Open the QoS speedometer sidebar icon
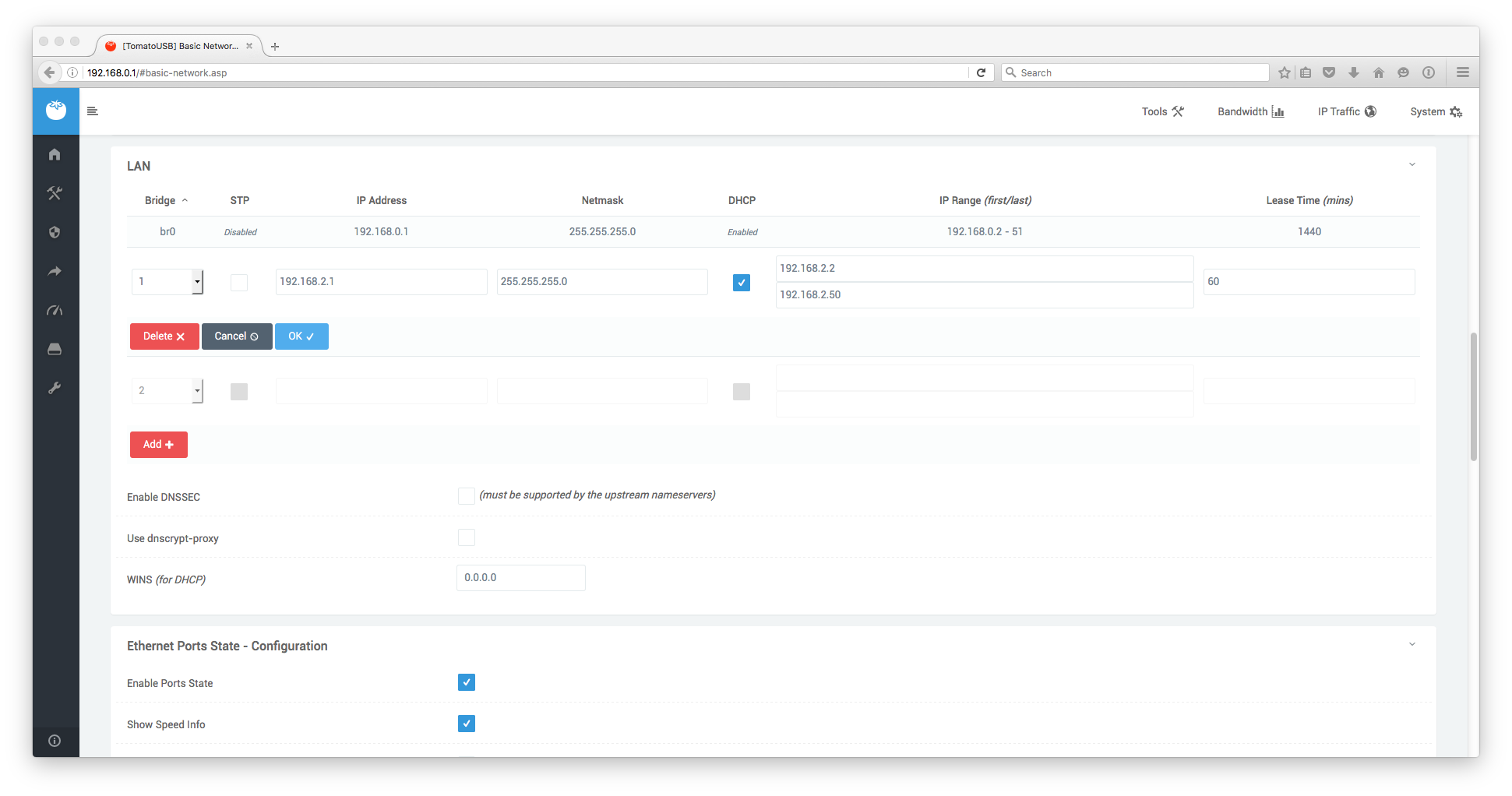 click(55, 310)
